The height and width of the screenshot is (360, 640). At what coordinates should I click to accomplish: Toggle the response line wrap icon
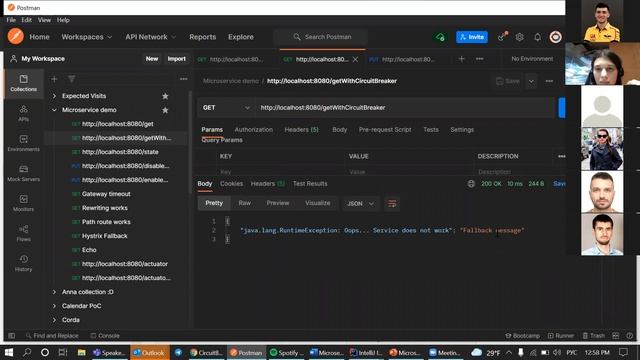click(x=392, y=203)
